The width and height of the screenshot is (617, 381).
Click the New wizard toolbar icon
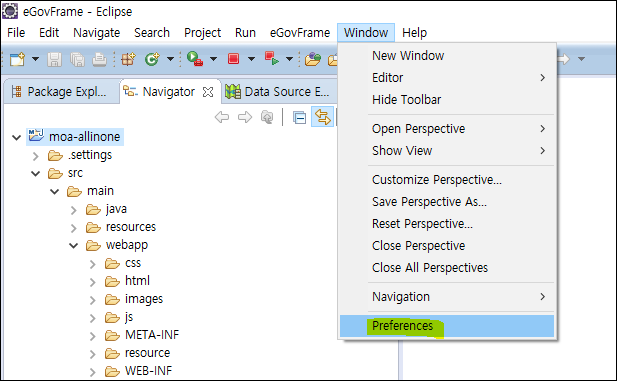pos(17,59)
